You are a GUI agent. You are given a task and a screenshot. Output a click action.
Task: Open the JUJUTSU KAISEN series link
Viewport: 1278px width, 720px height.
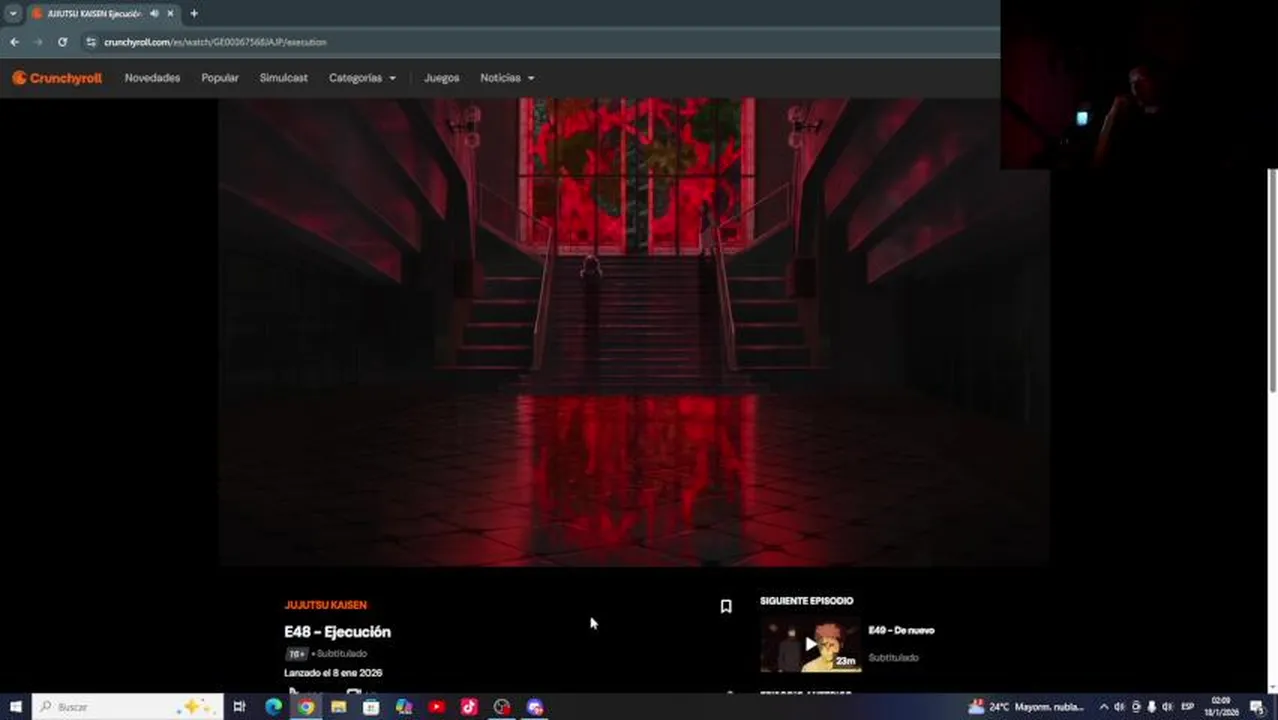(325, 605)
